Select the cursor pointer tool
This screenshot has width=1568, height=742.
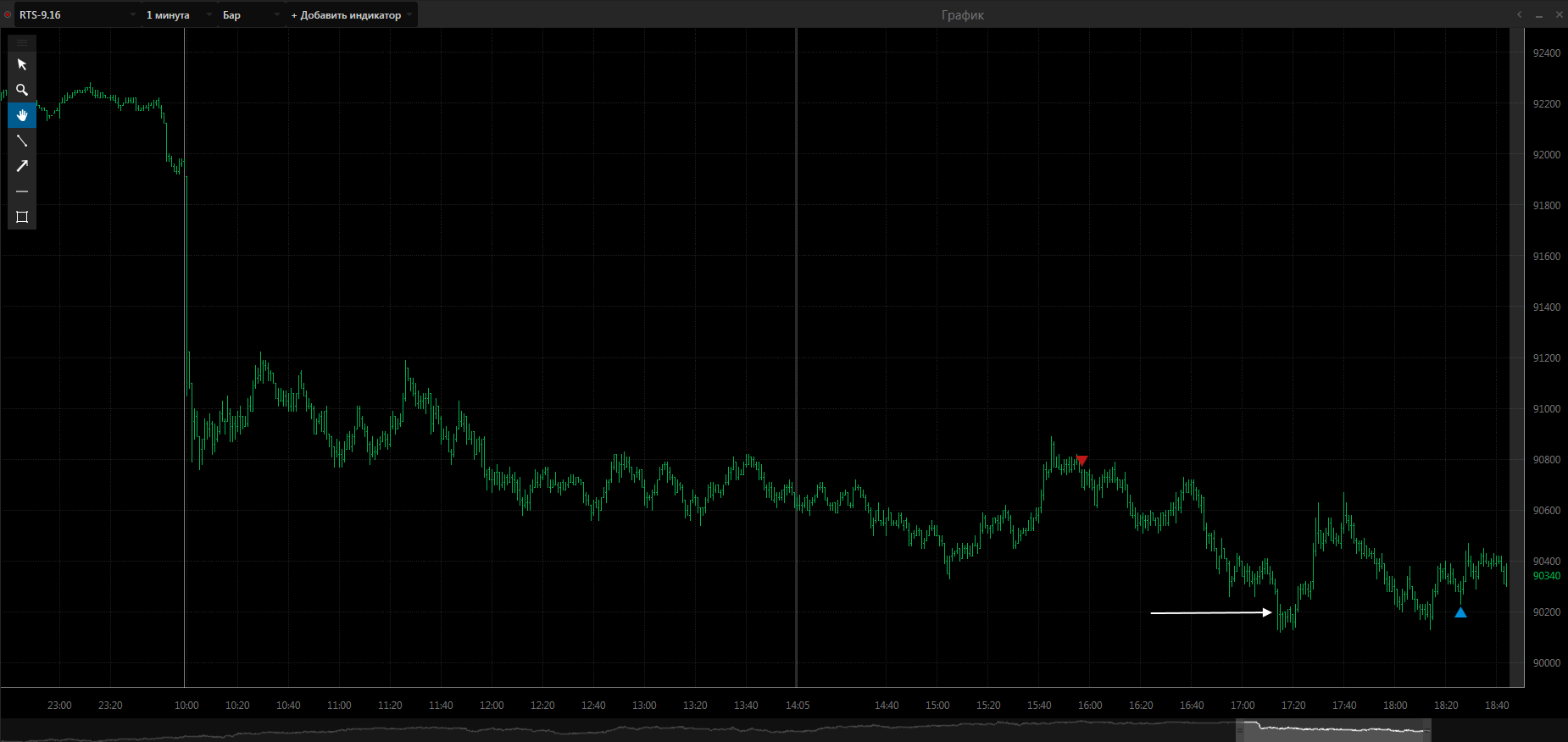point(22,64)
